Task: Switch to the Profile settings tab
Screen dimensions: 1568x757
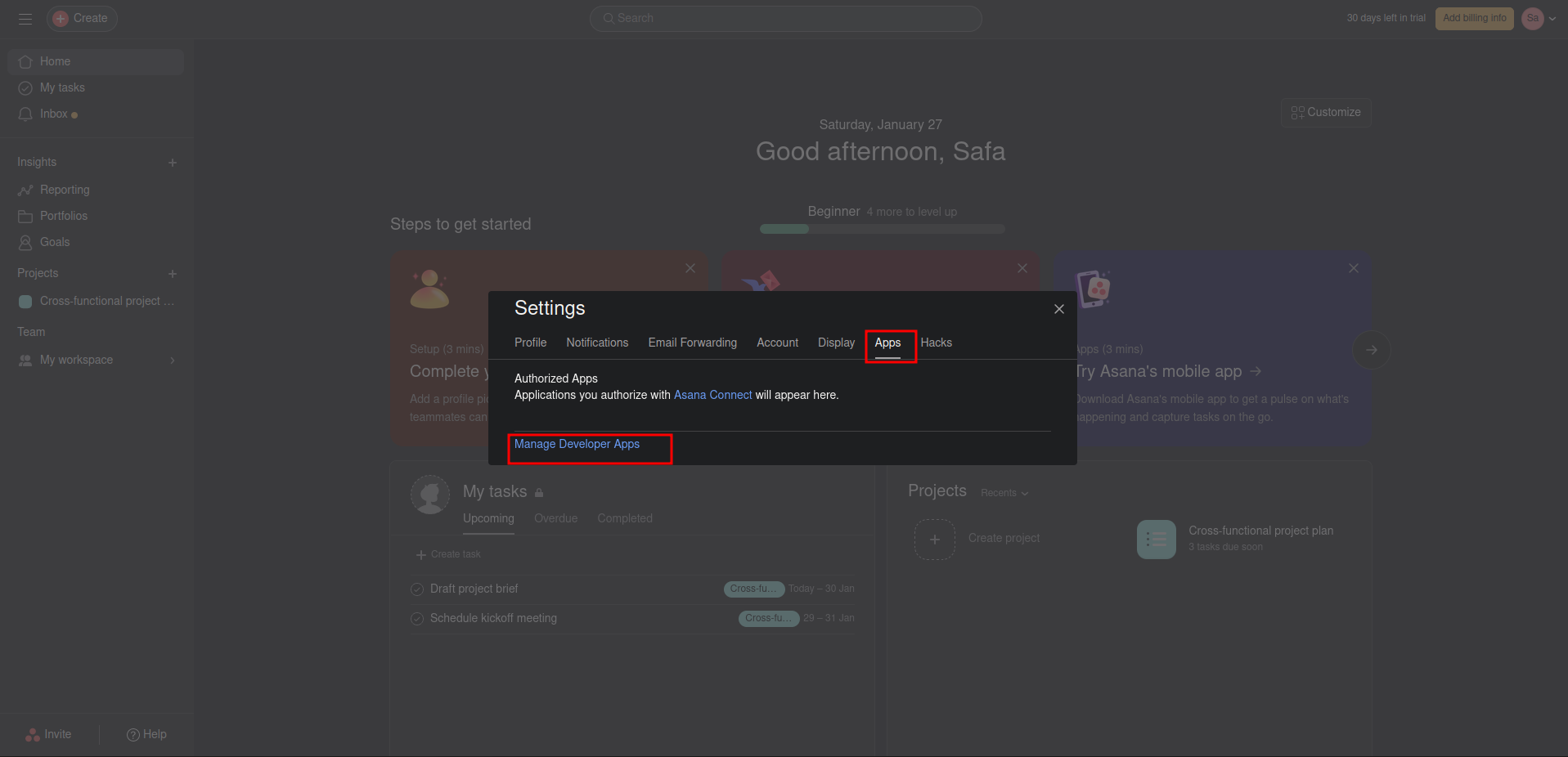Action: [530, 343]
